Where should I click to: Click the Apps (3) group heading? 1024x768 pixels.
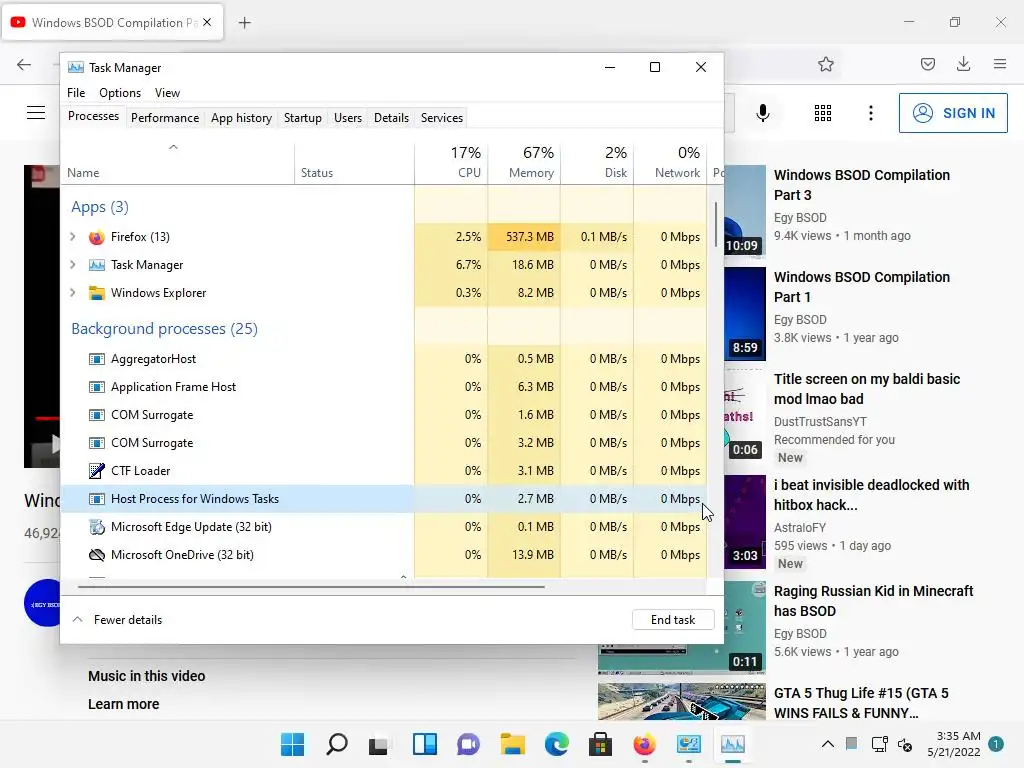[100, 207]
